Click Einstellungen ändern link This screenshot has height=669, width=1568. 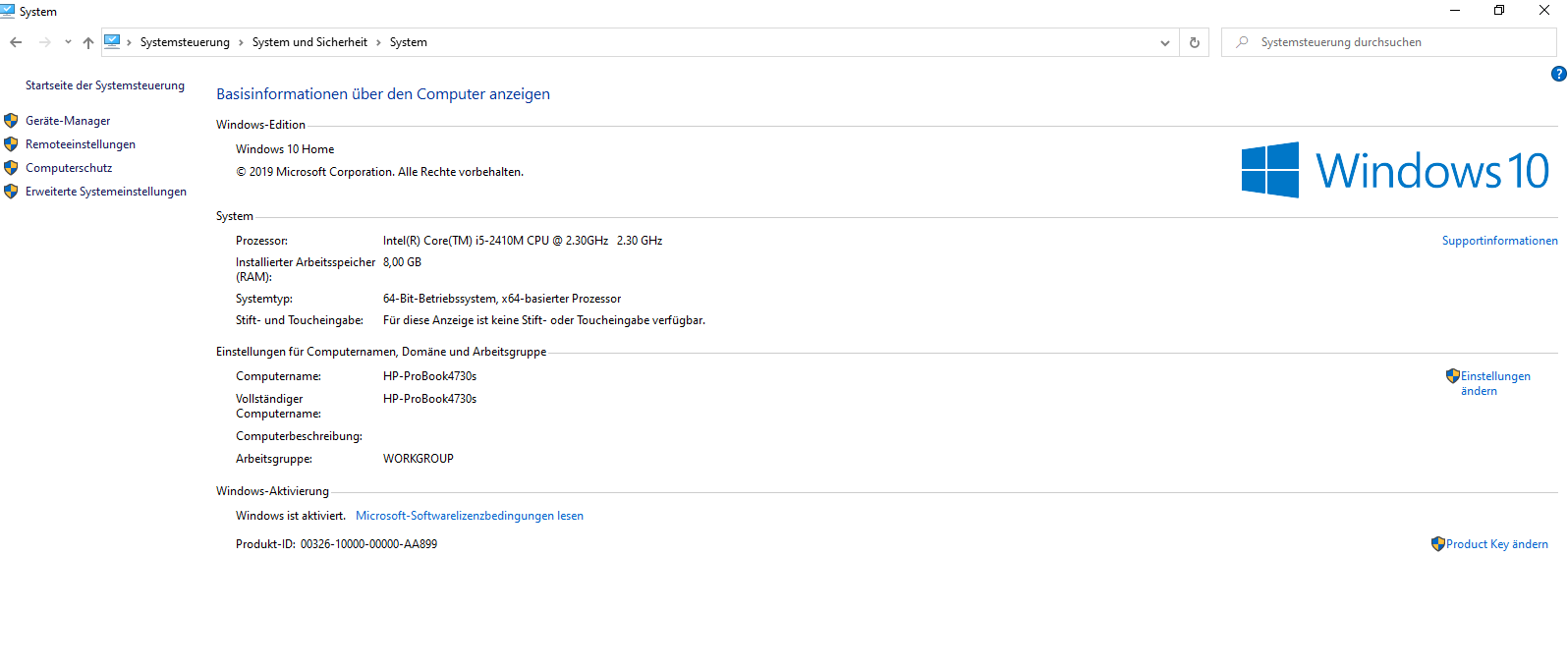[1495, 383]
